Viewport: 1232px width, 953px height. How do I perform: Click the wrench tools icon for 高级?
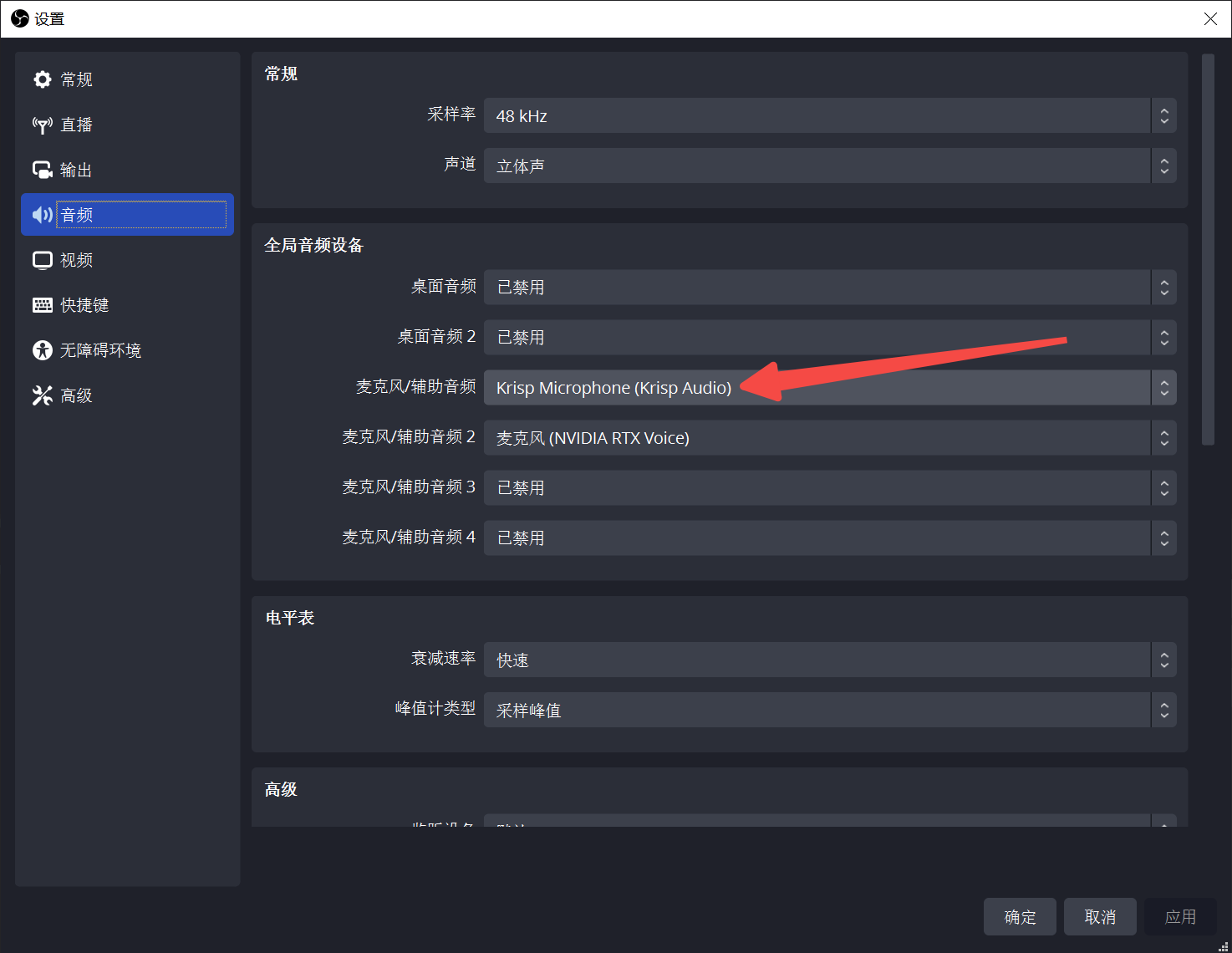[42, 395]
